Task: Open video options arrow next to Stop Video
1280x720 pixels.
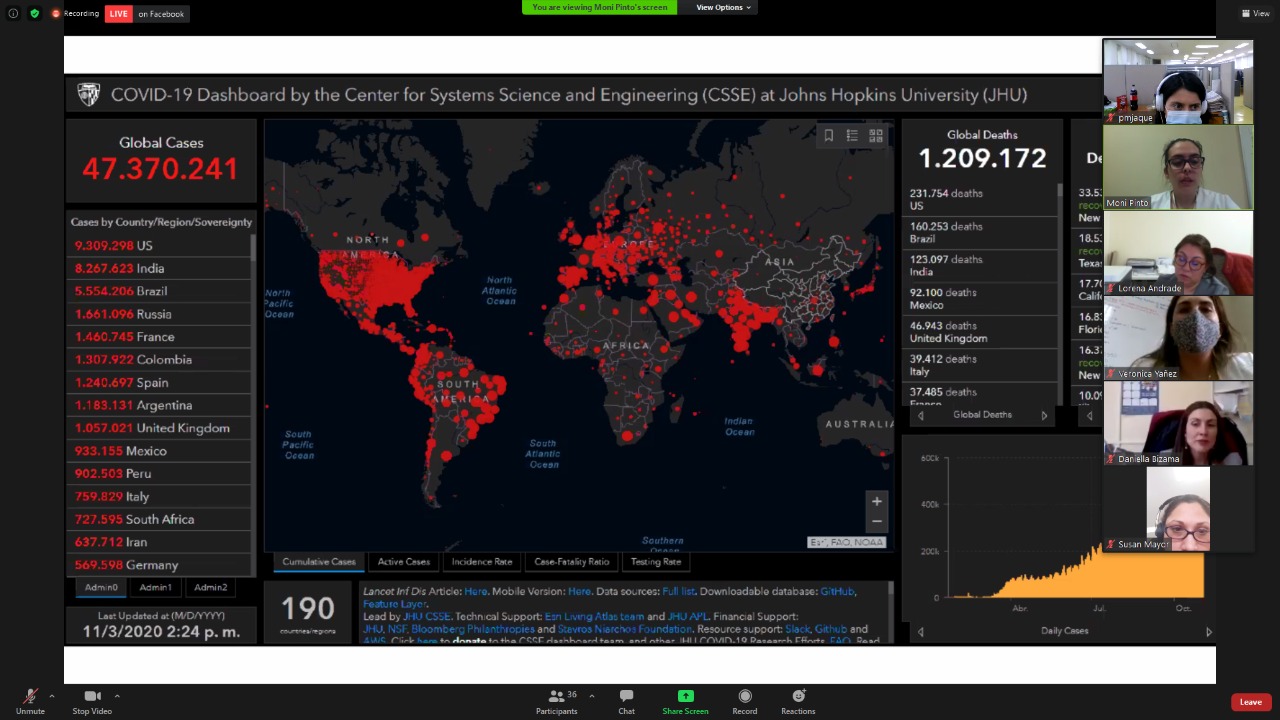Action: pyautogui.click(x=117, y=696)
